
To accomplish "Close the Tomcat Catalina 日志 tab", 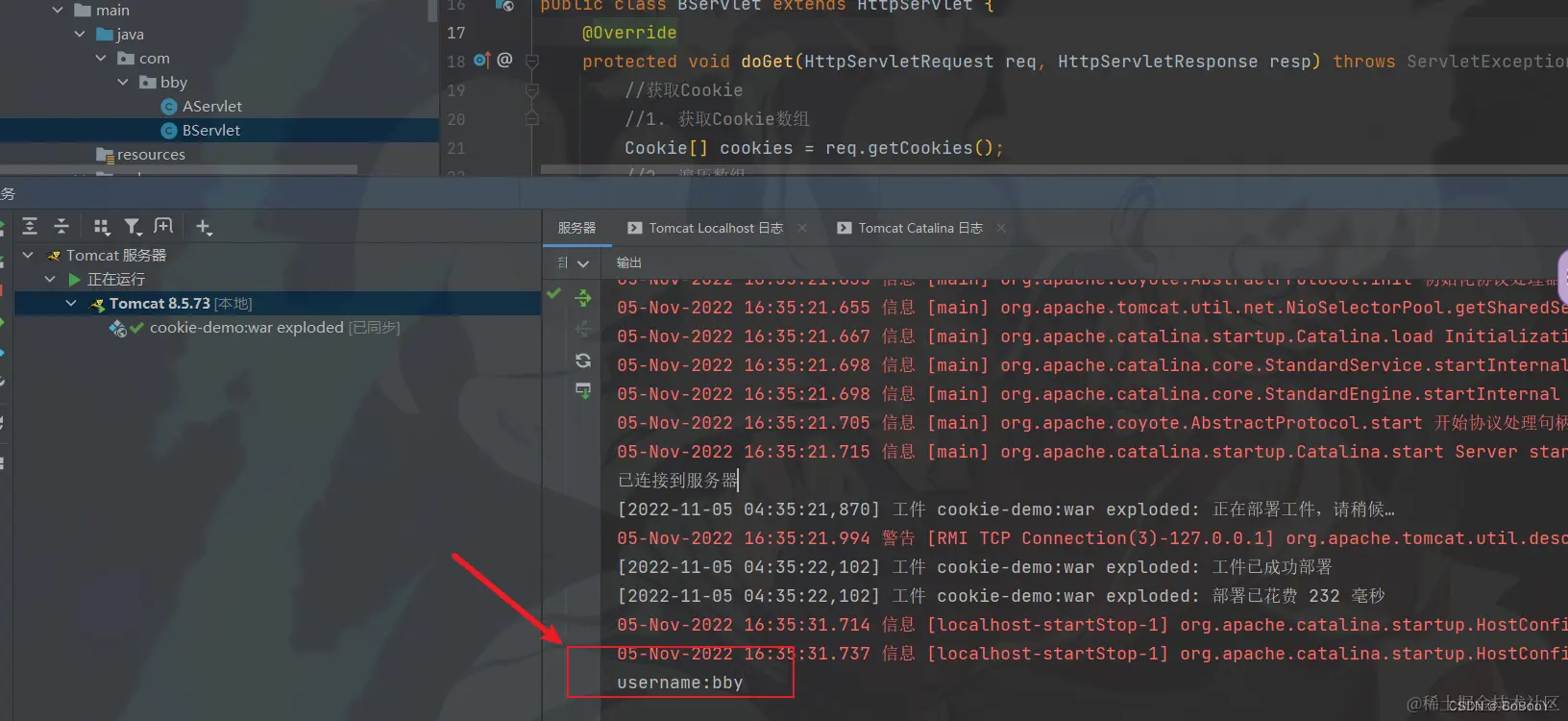I will point(1001,228).
